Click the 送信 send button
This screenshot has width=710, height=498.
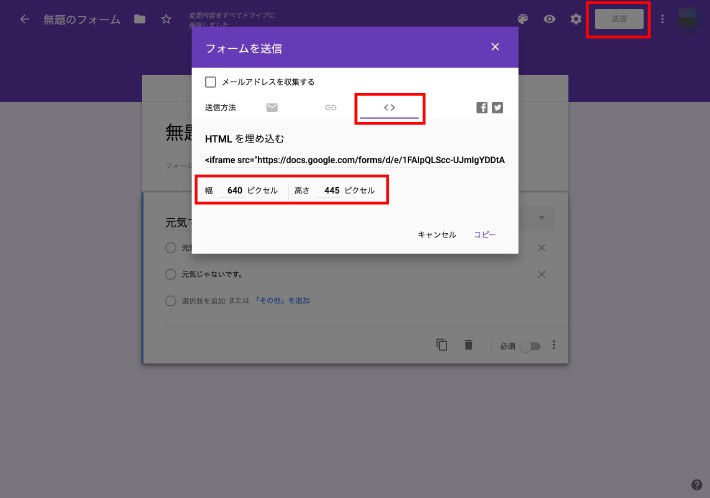pyautogui.click(x=619, y=19)
